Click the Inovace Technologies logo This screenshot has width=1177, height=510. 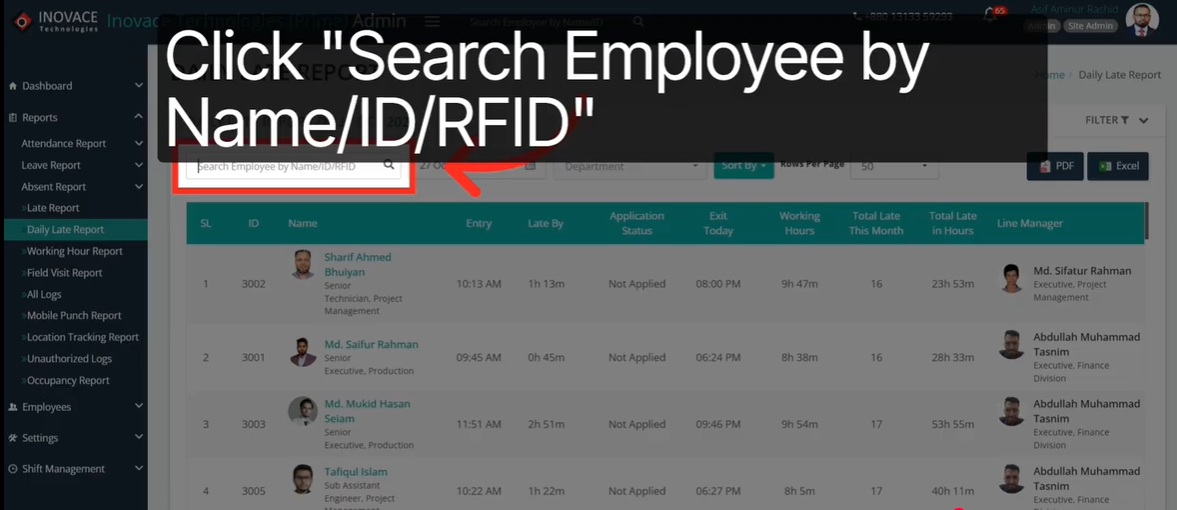pos(55,21)
